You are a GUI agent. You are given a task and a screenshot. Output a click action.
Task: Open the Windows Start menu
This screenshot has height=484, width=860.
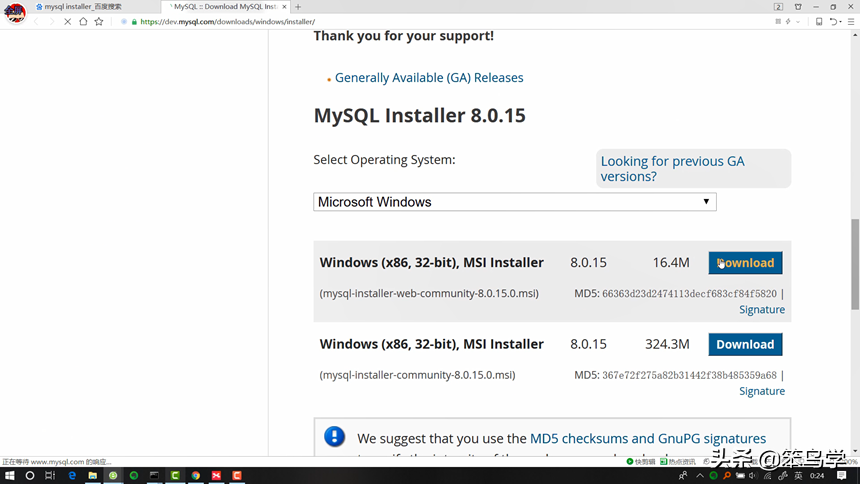(9, 475)
